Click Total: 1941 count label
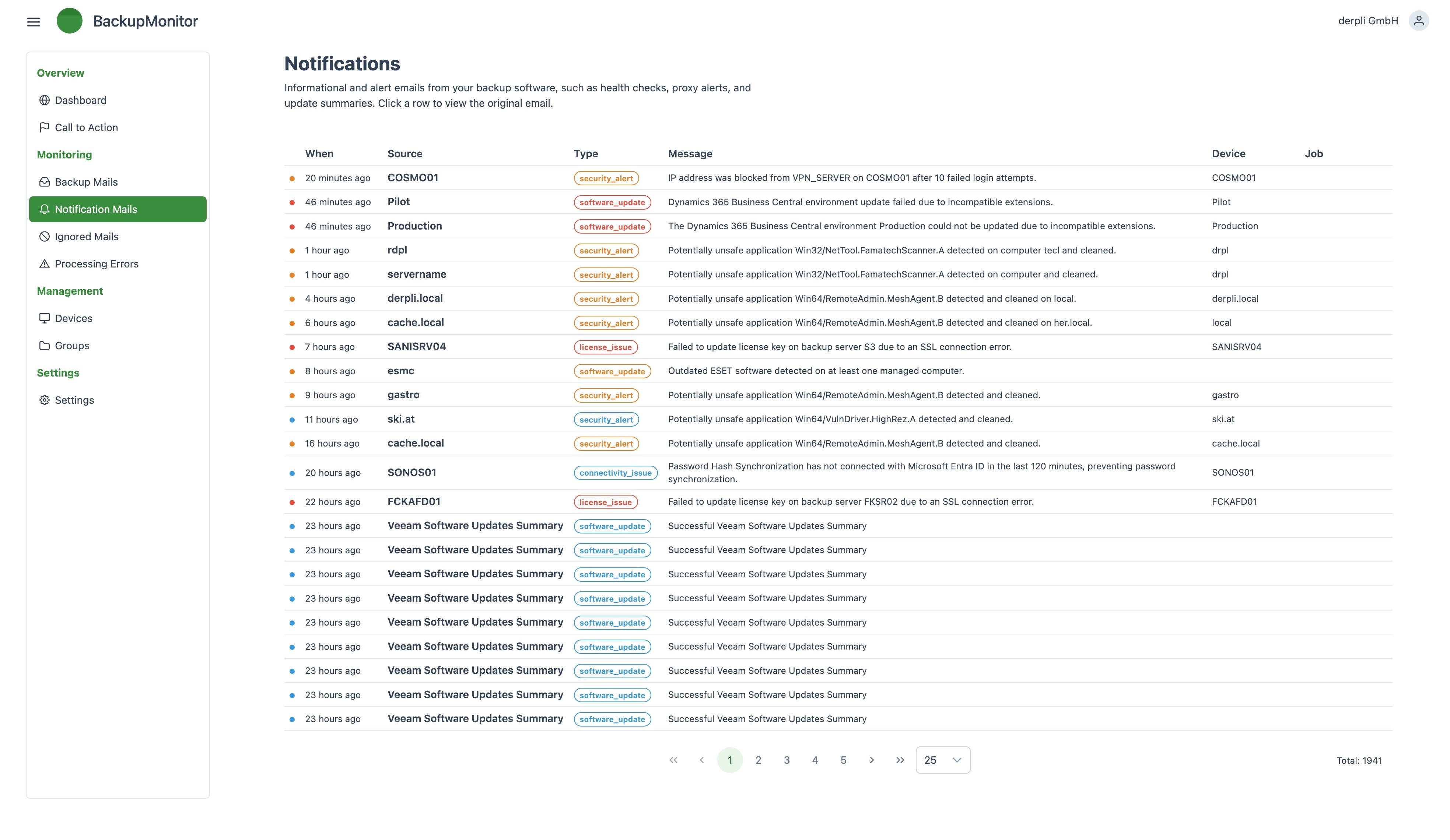 click(x=1359, y=760)
